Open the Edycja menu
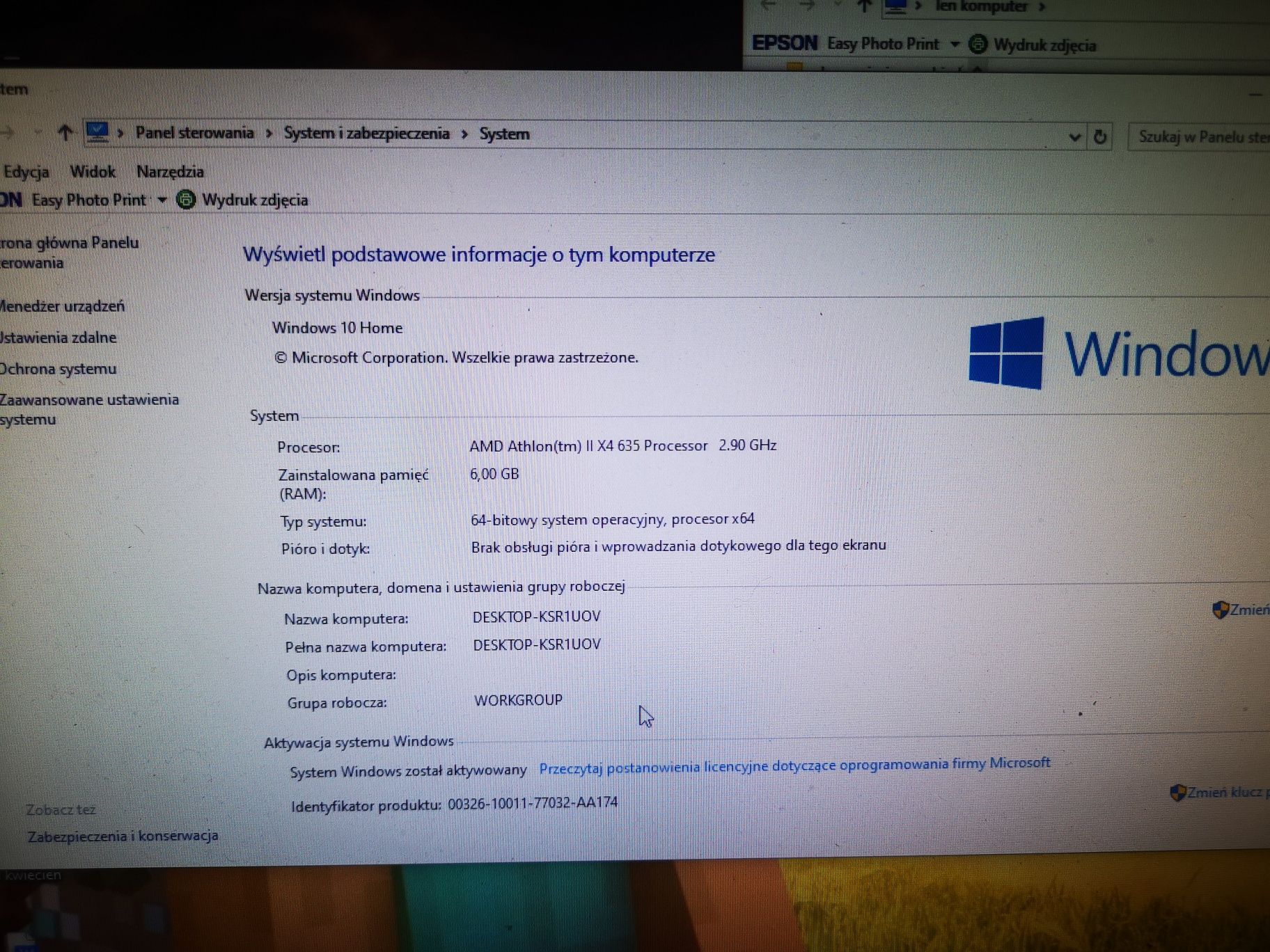This screenshot has width=1270, height=952. click(26, 172)
